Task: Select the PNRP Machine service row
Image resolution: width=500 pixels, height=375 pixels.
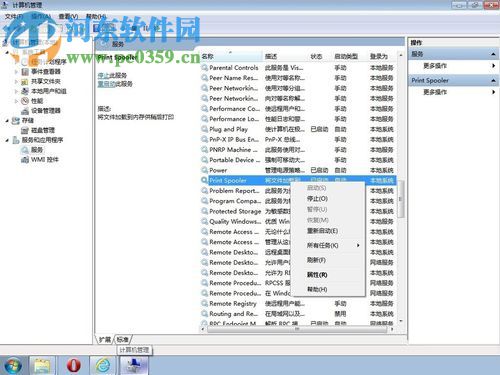Action: [298, 150]
